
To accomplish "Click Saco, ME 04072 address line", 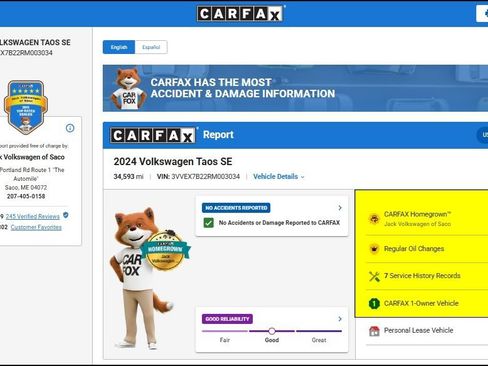I will 26,187.
